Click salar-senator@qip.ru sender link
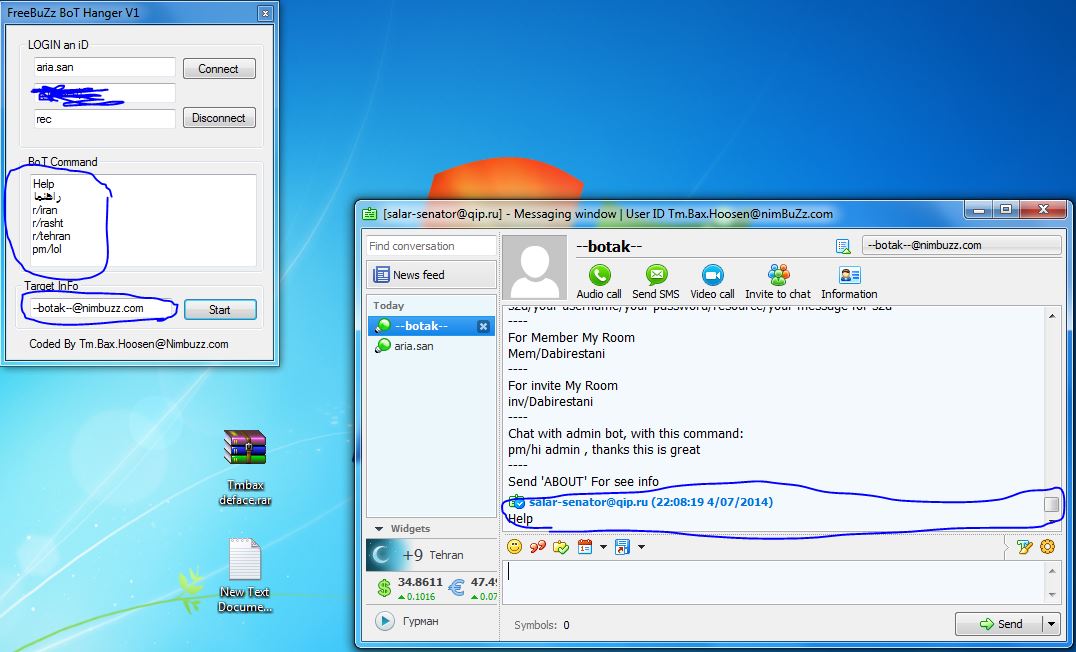 pos(588,502)
